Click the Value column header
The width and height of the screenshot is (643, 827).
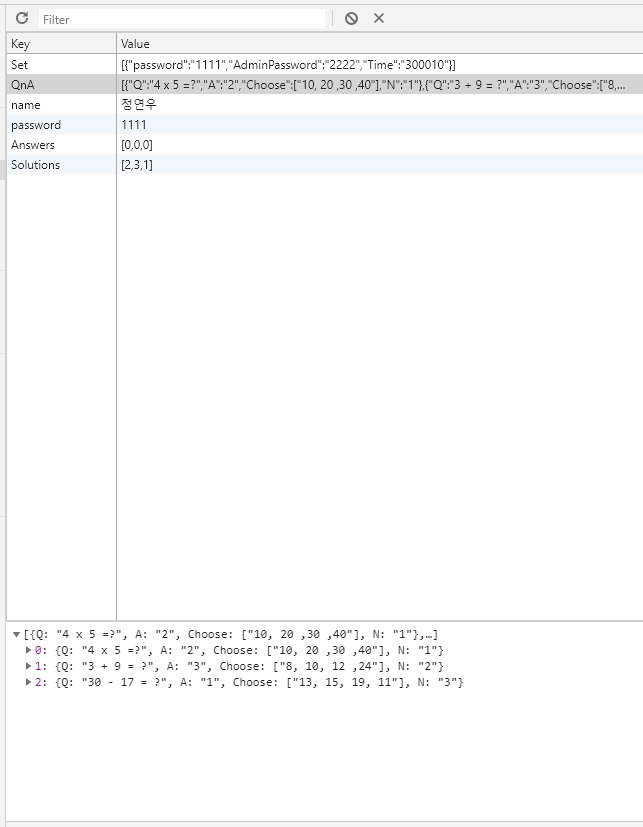click(x=135, y=44)
